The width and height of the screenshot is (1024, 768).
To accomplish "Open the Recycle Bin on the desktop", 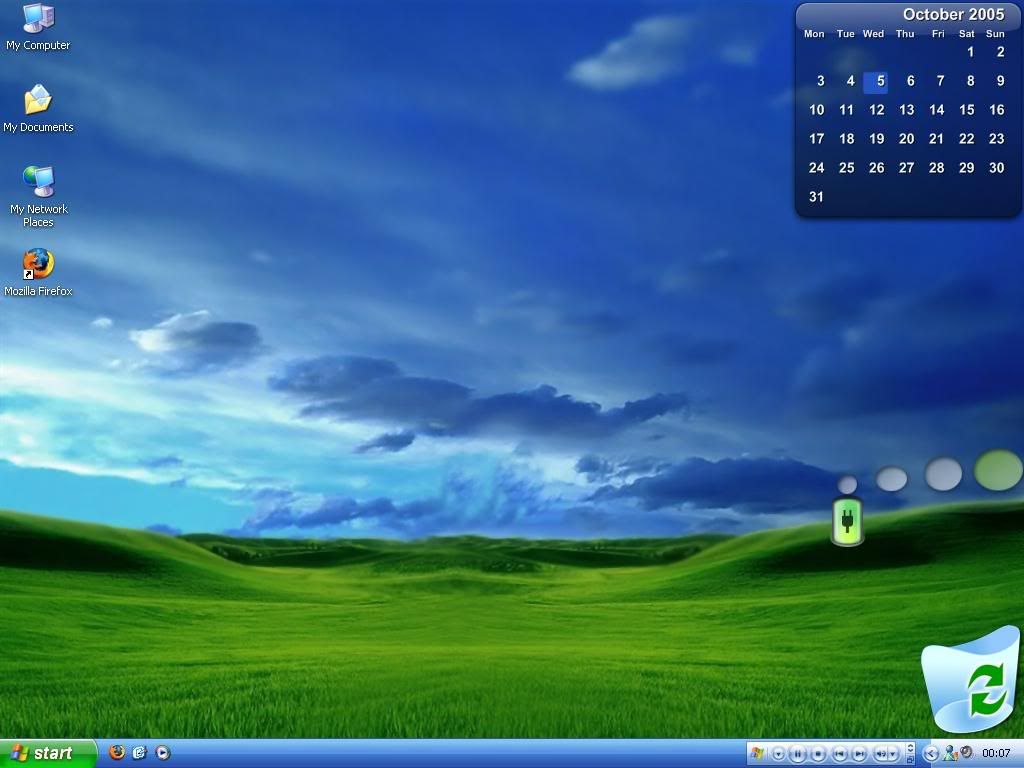I will 972,680.
